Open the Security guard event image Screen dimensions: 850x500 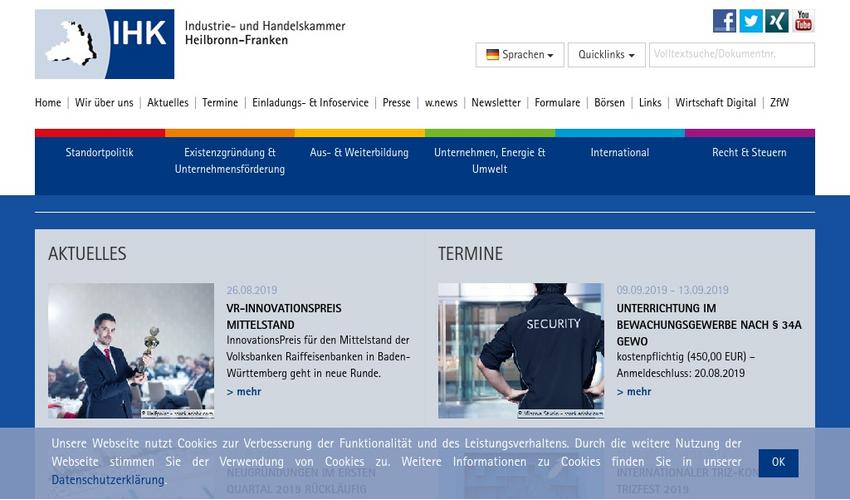[521, 350]
